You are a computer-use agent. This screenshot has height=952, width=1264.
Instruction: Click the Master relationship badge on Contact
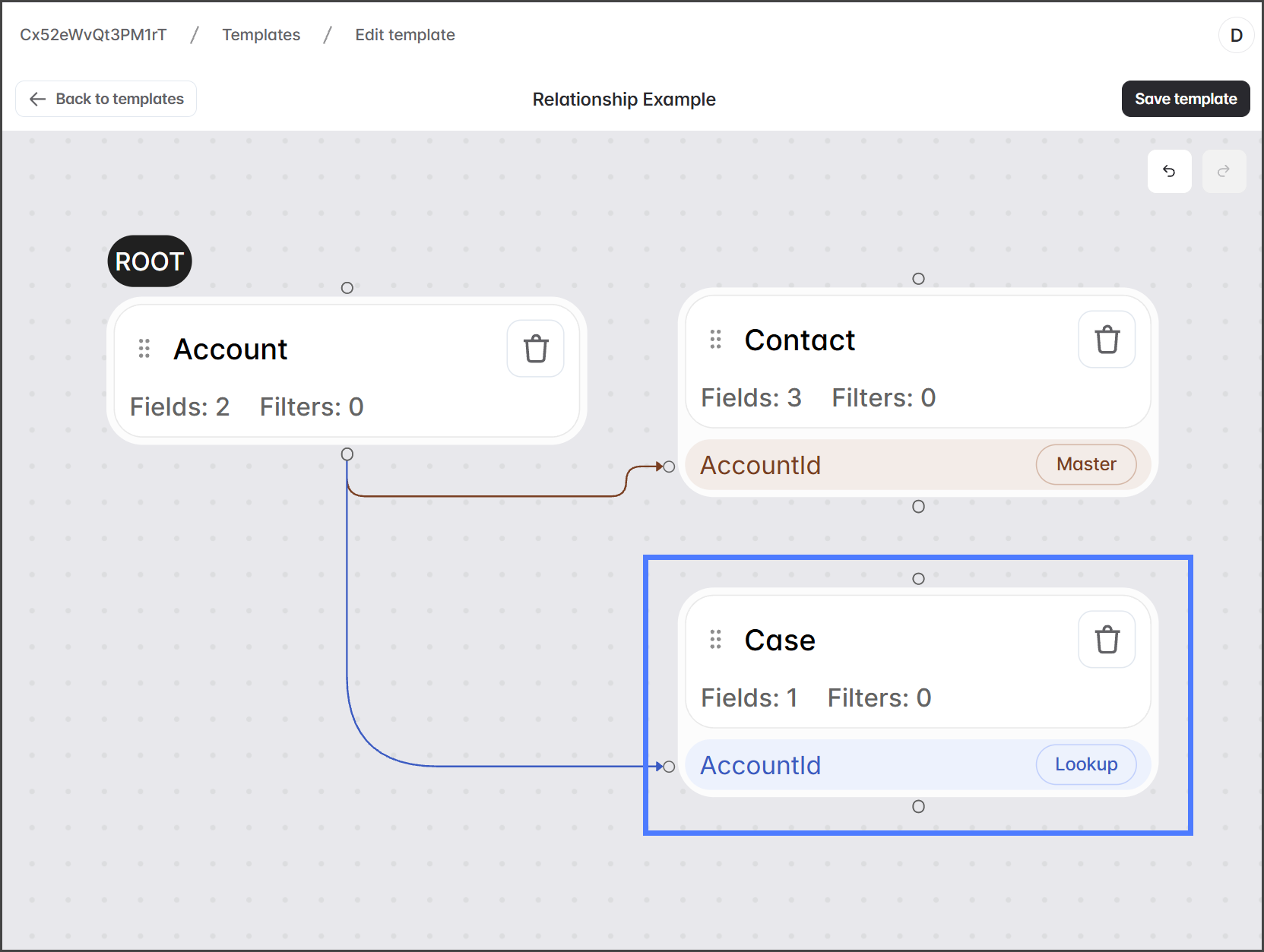pyautogui.click(x=1085, y=464)
